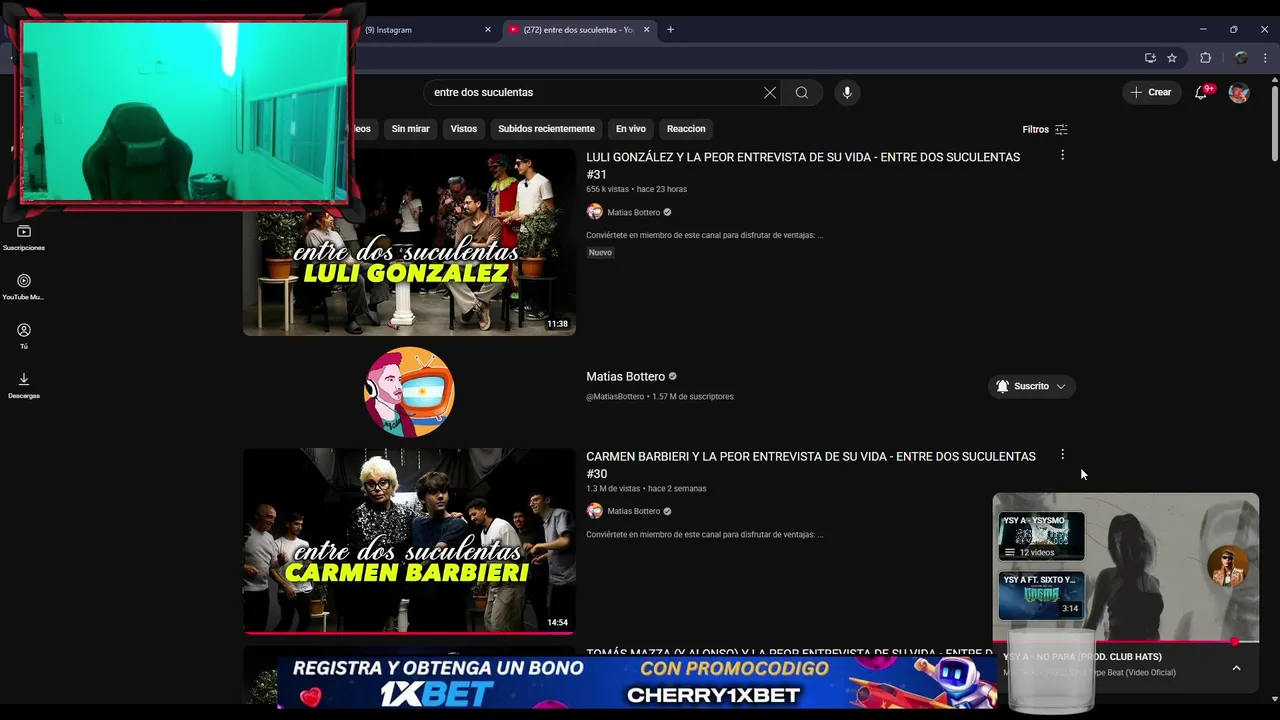Open a new browser tab
The width and height of the screenshot is (1280, 720).
click(670, 30)
